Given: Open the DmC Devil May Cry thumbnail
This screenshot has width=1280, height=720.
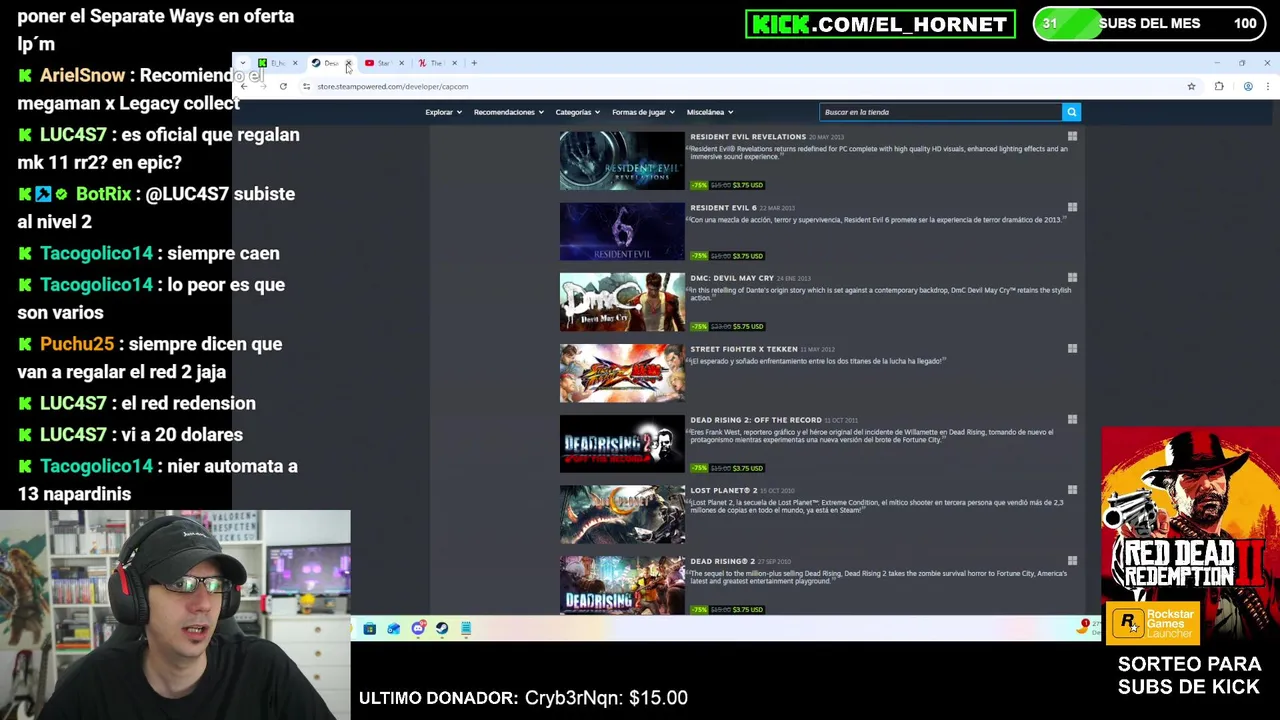Looking at the screenshot, I should point(622,302).
